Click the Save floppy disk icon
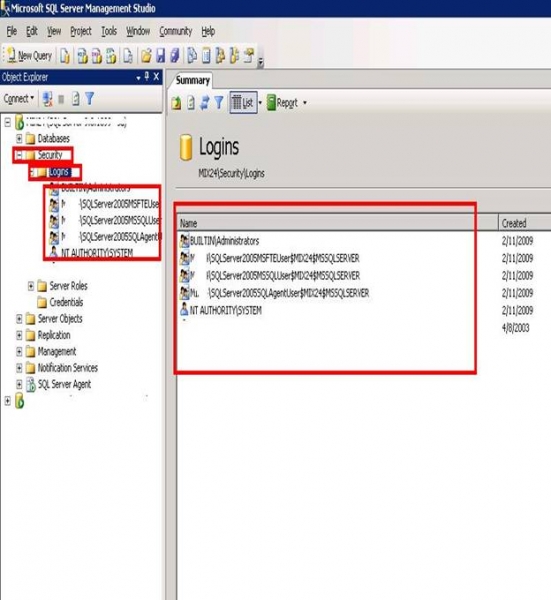This screenshot has height=600, width=551. click(x=161, y=56)
